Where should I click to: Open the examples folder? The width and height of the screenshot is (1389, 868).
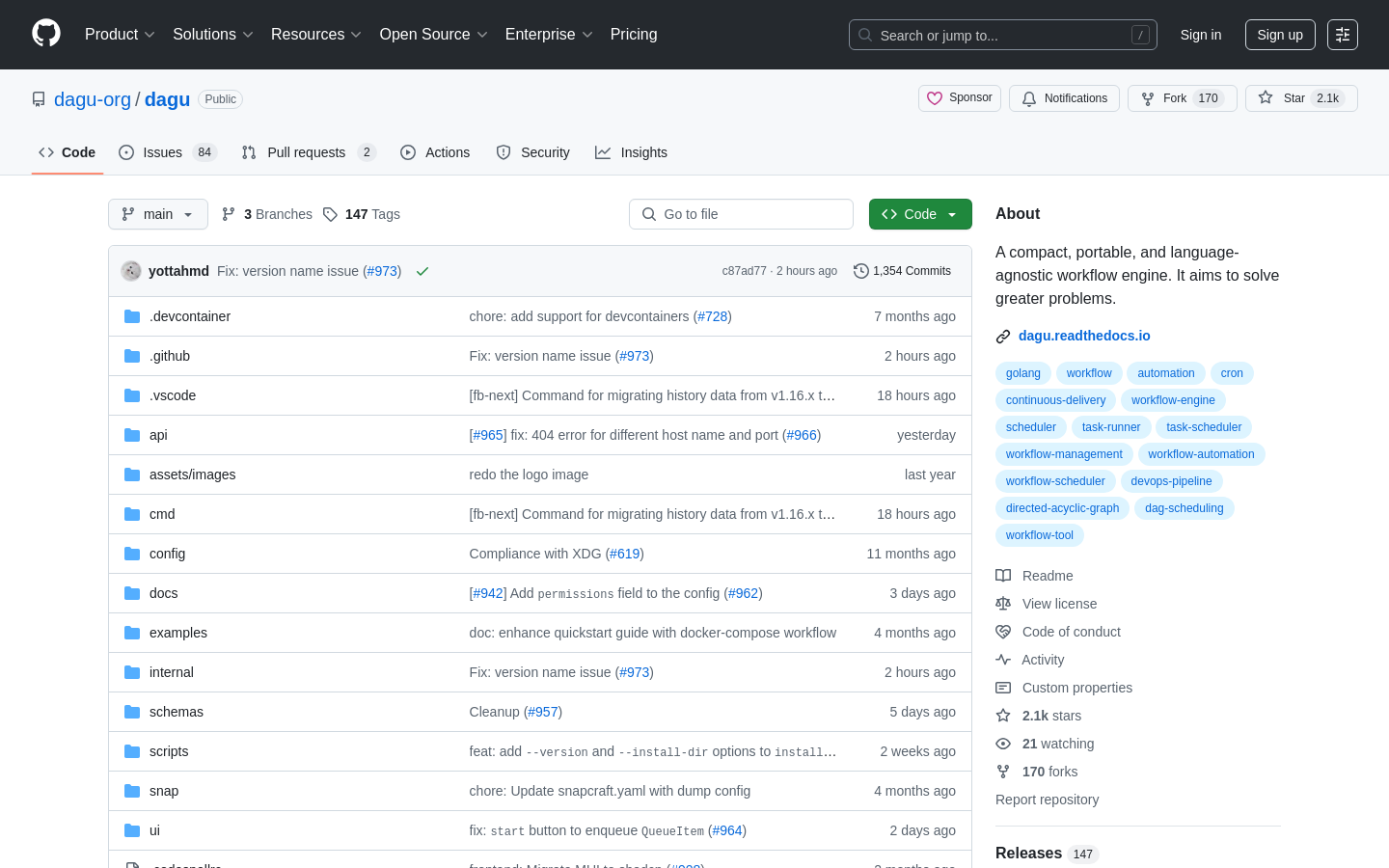pos(178,633)
